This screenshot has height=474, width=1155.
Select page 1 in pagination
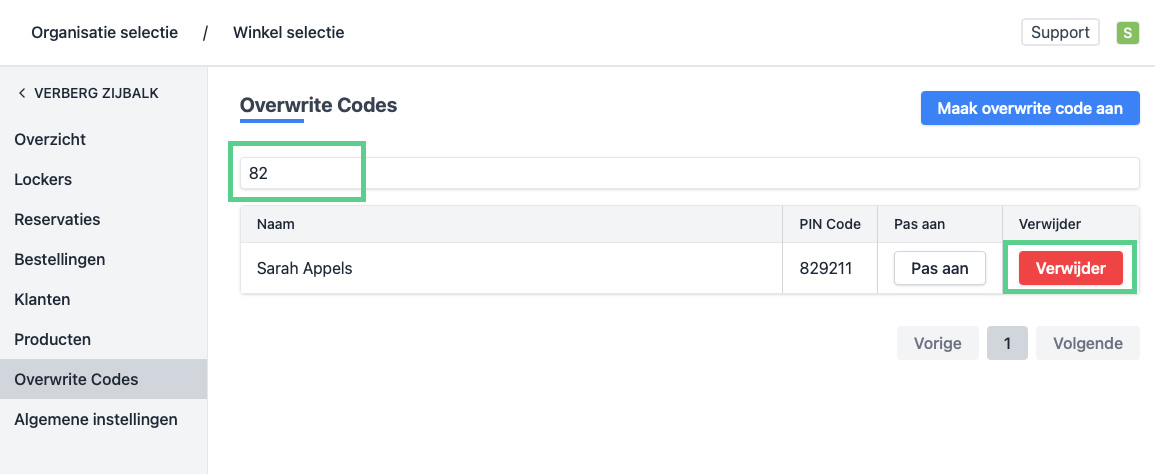point(1007,343)
